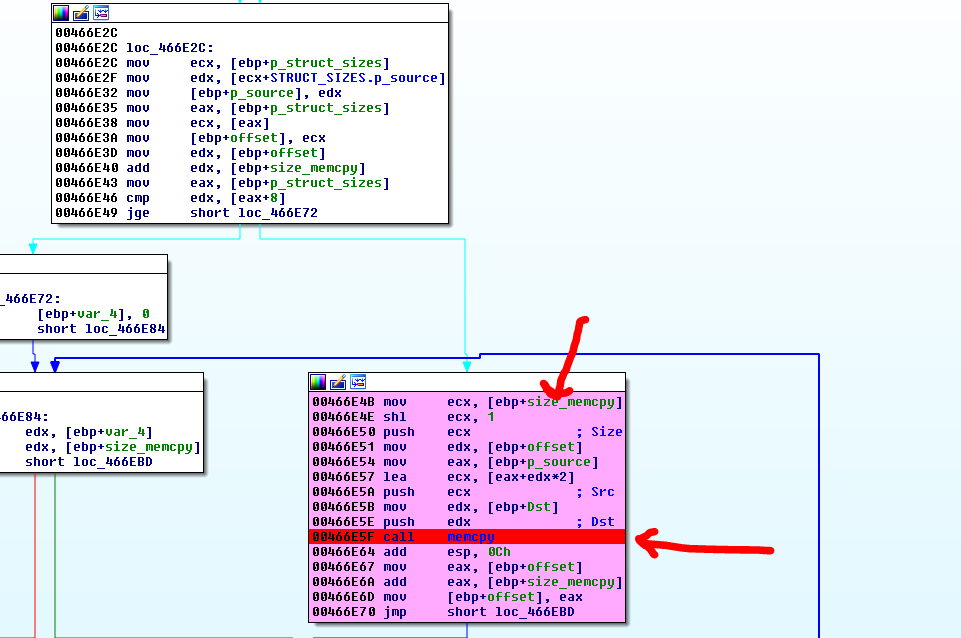
Task: Select the highlighted memcpy call target
Action: coord(470,537)
